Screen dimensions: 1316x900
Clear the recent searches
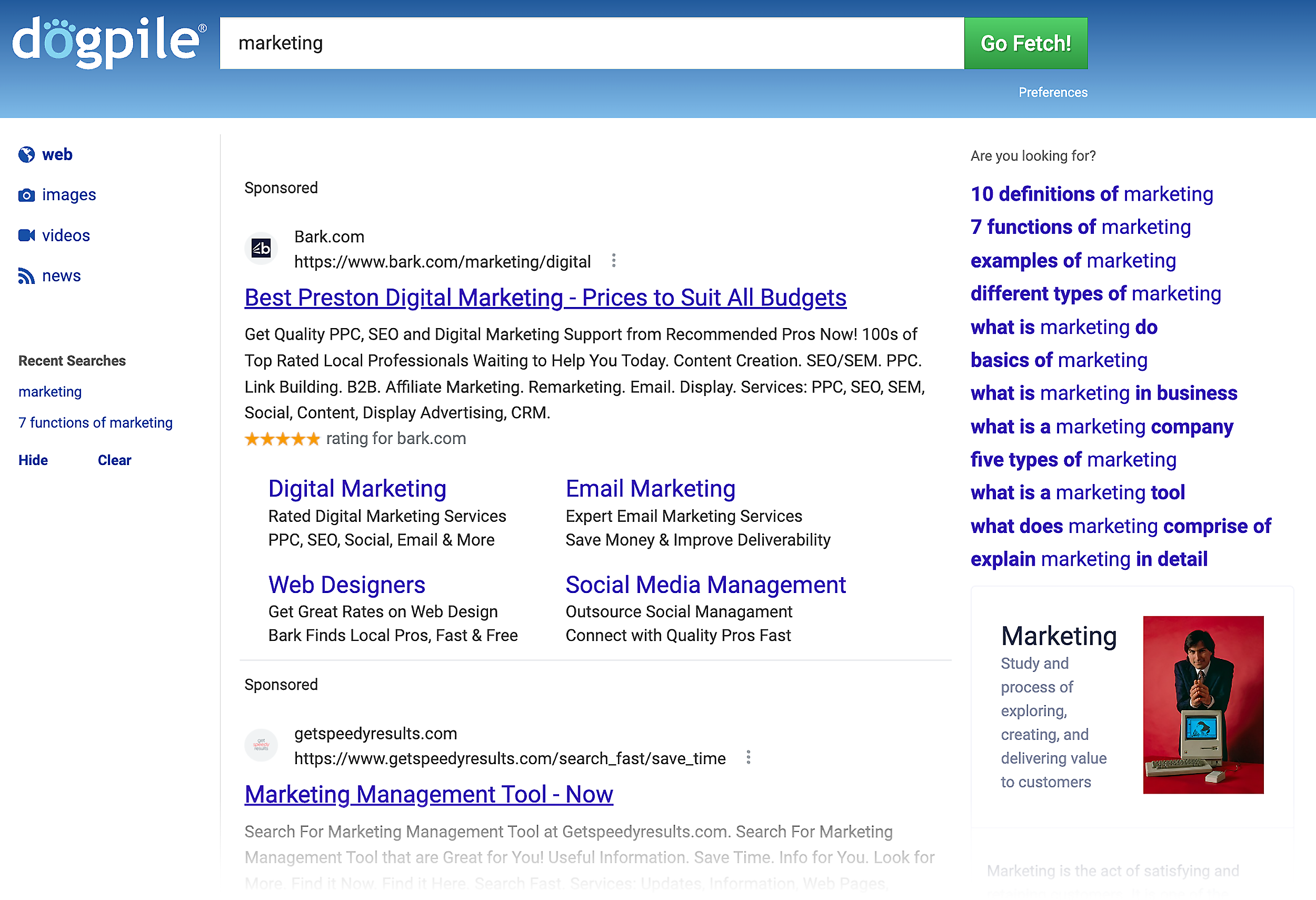[x=114, y=460]
